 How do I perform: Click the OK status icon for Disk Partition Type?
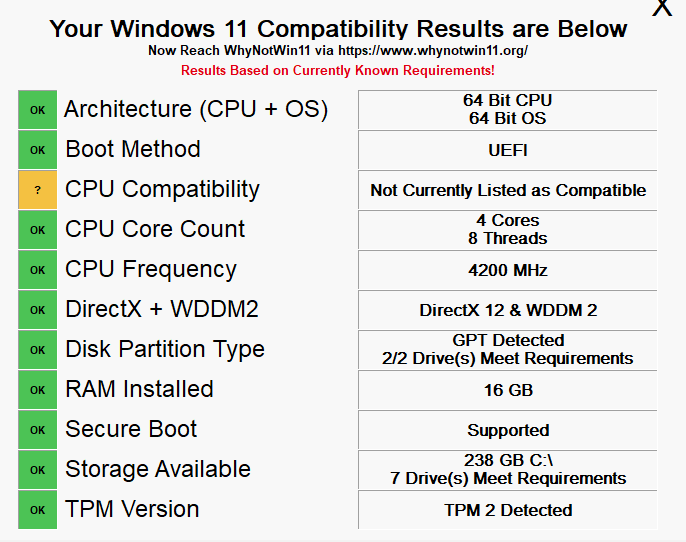pyautogui.click(x=38, y=350)
